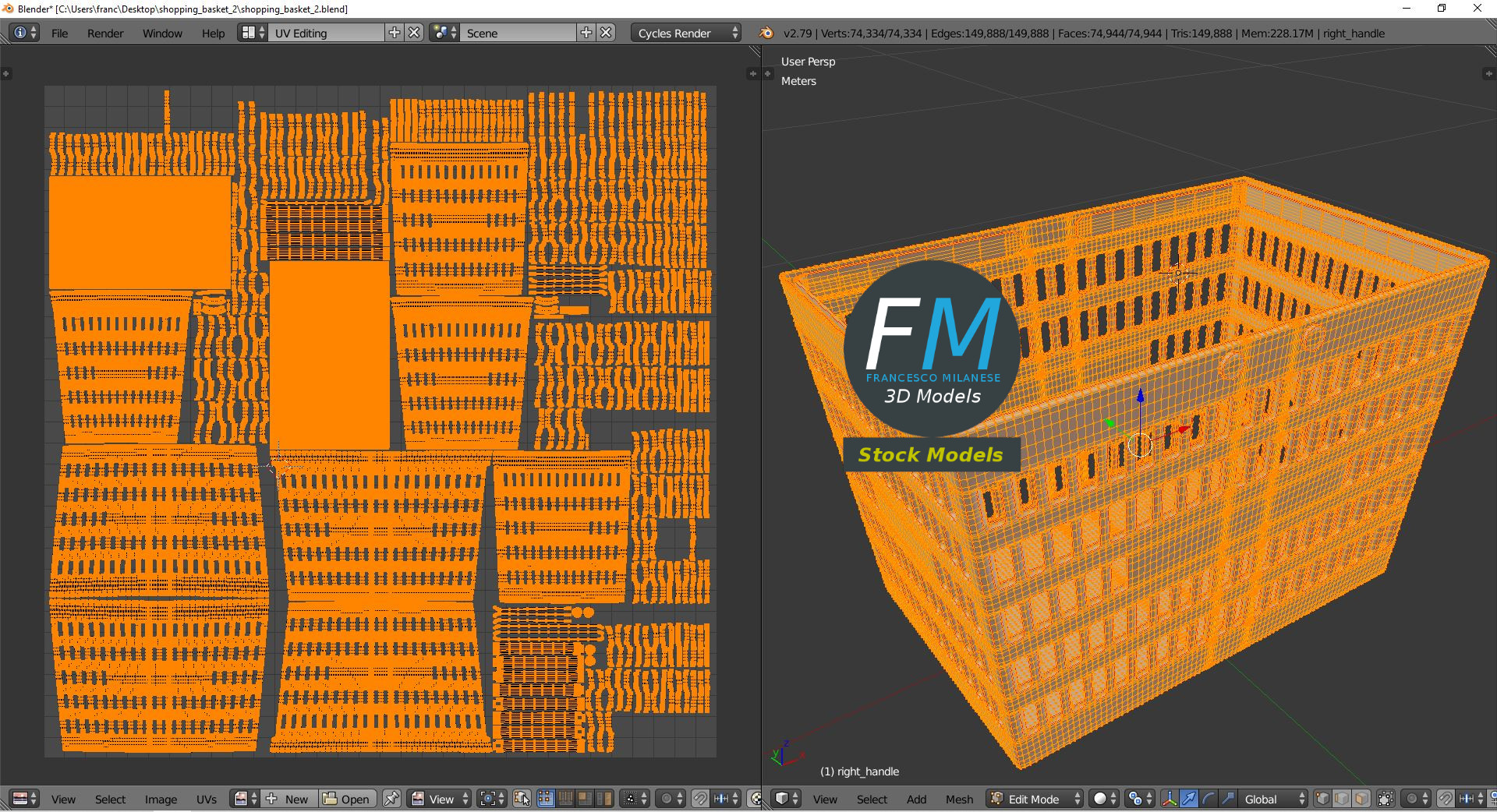Screen dimensions: 1497x812
Task: Open the UV editor Select menu
Action: tap(110, 799)
